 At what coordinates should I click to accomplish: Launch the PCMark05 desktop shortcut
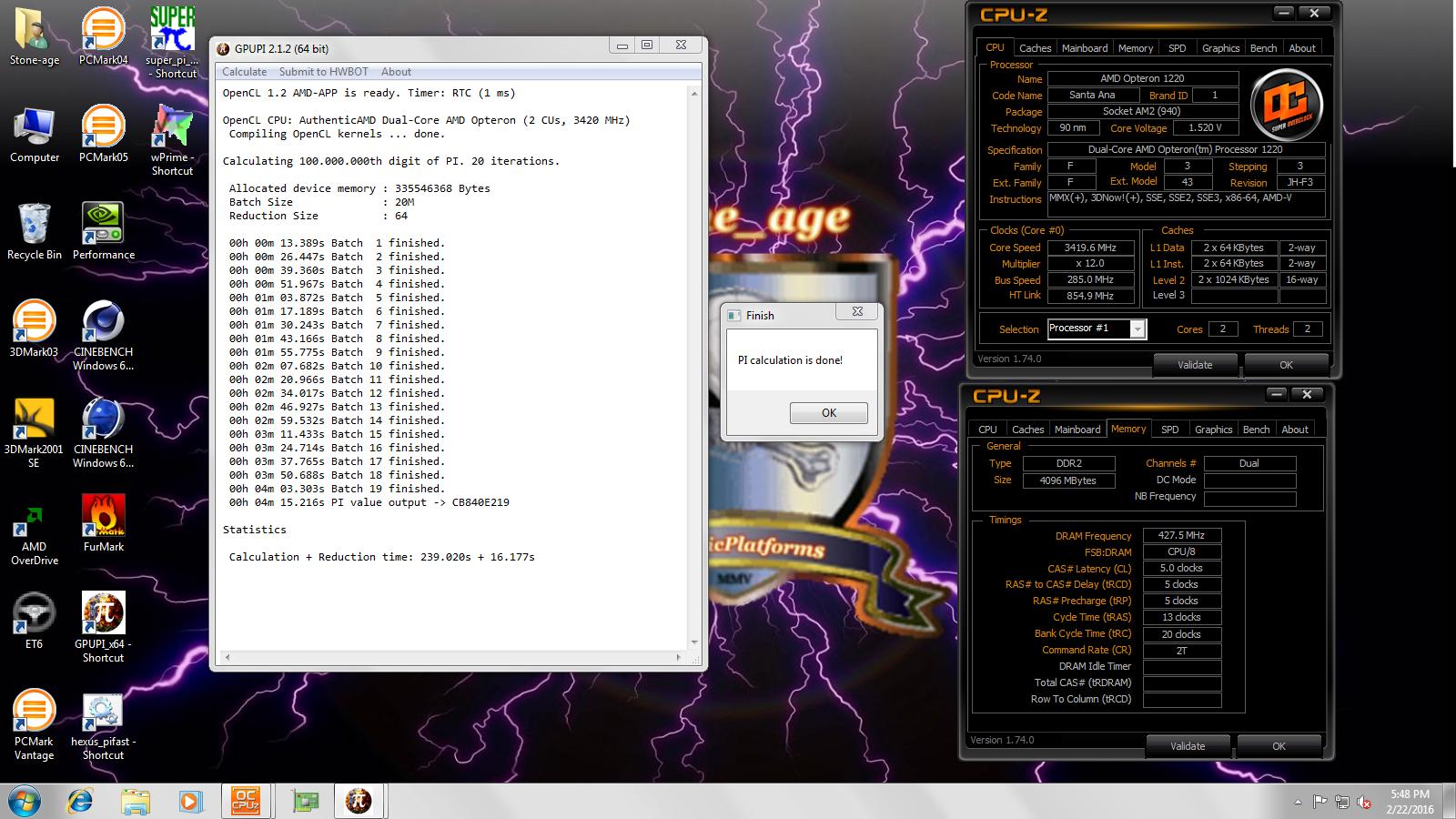point(103,135)
